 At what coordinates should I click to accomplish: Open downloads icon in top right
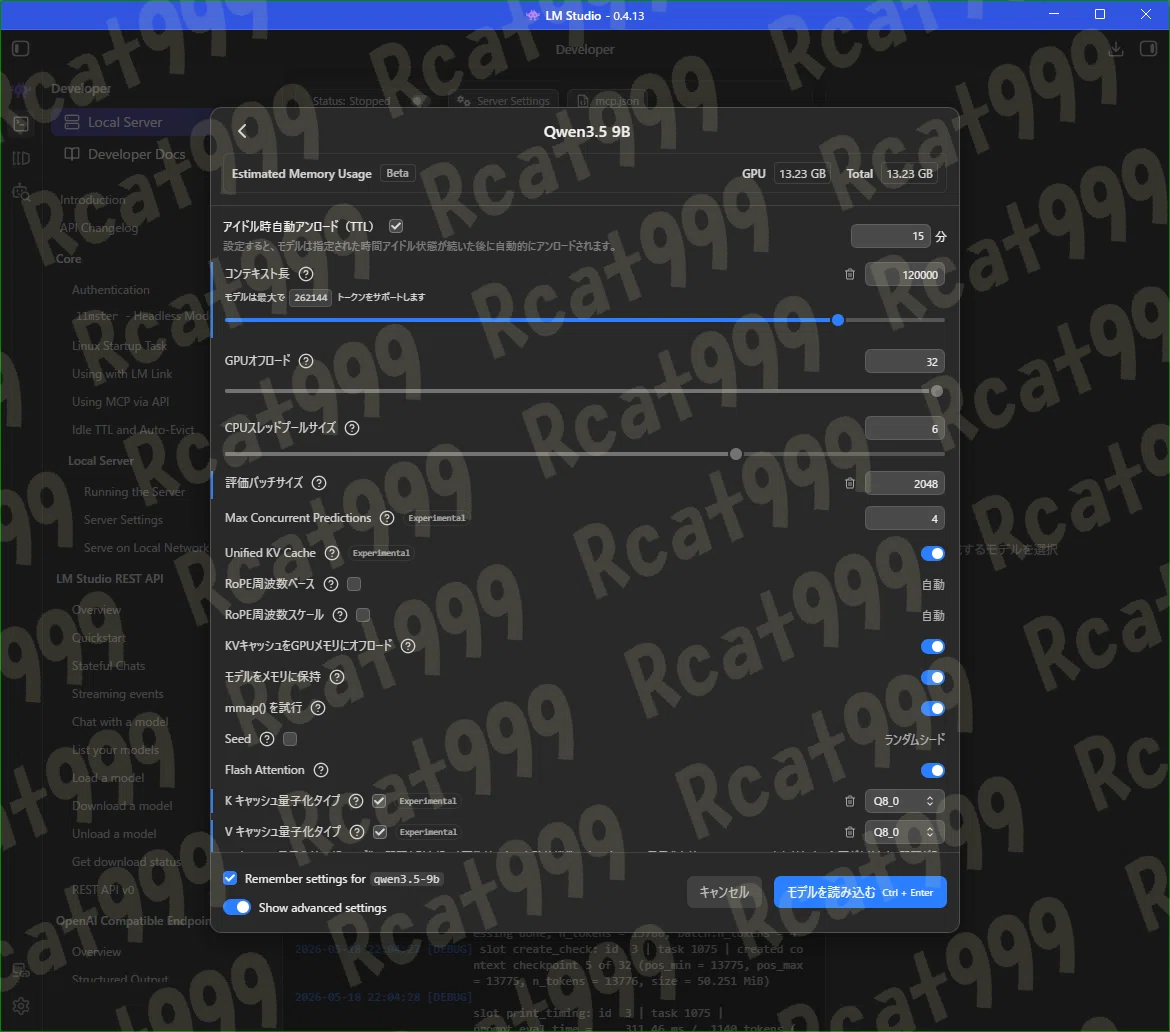[1116, 49]
